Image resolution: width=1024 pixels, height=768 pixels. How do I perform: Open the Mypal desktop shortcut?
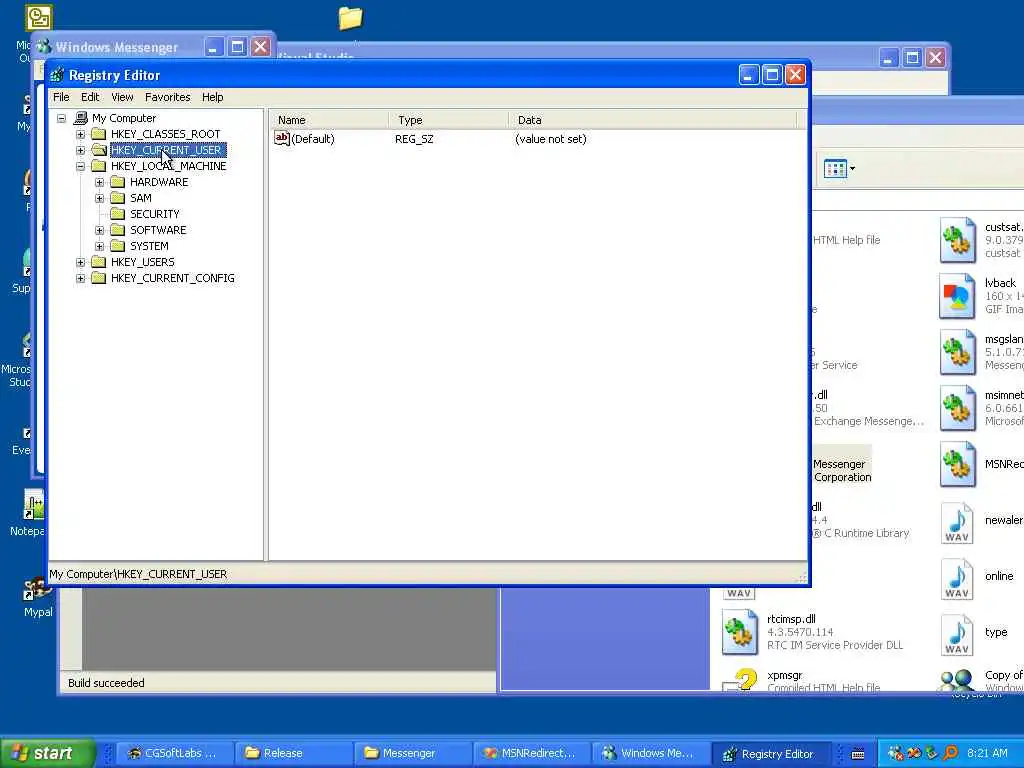[x=36, y=596]
